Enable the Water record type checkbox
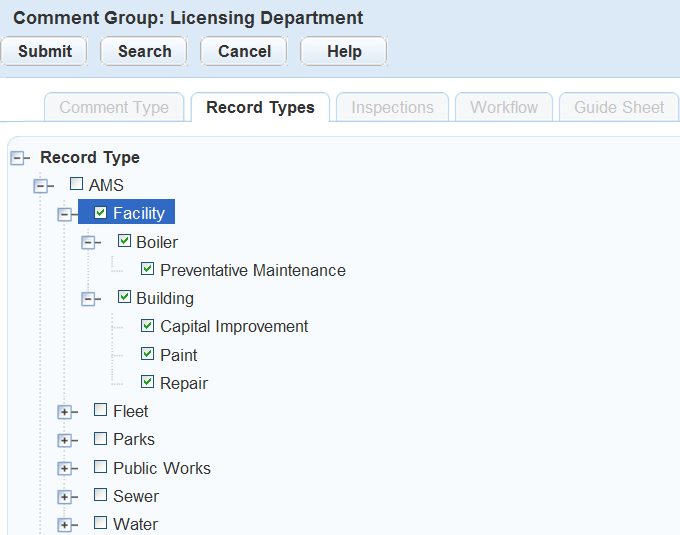The height and width of the screenshot is (535, 680). click(x=100, y=522)
